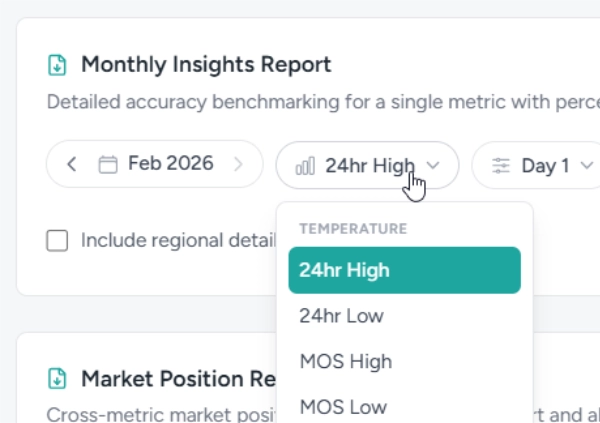Click the calendar icon beside Feb 2026
Screen dimensions: 600x423
[x=108, y=165]
